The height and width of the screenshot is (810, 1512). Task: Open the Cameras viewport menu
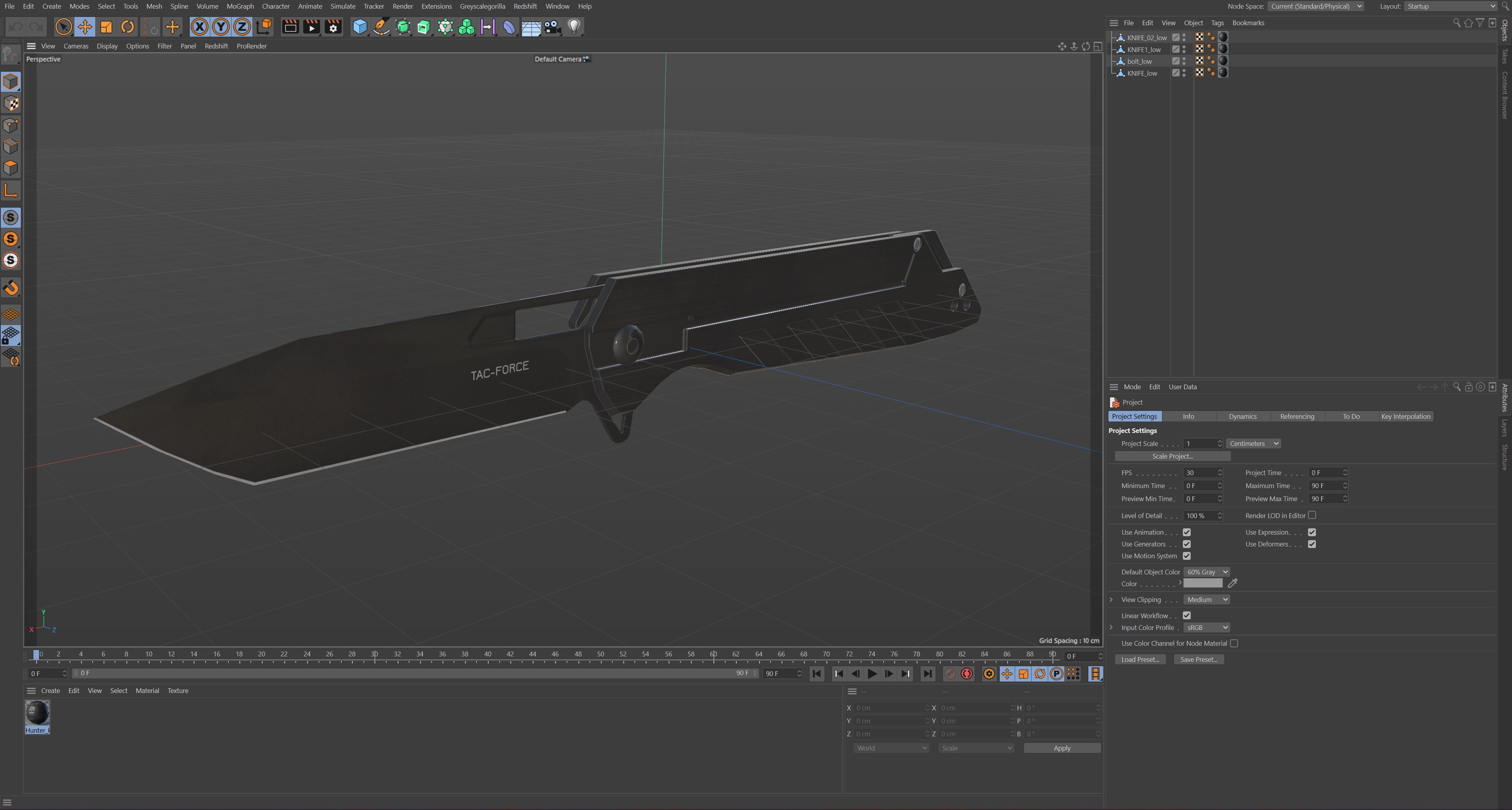coord(76,46)
